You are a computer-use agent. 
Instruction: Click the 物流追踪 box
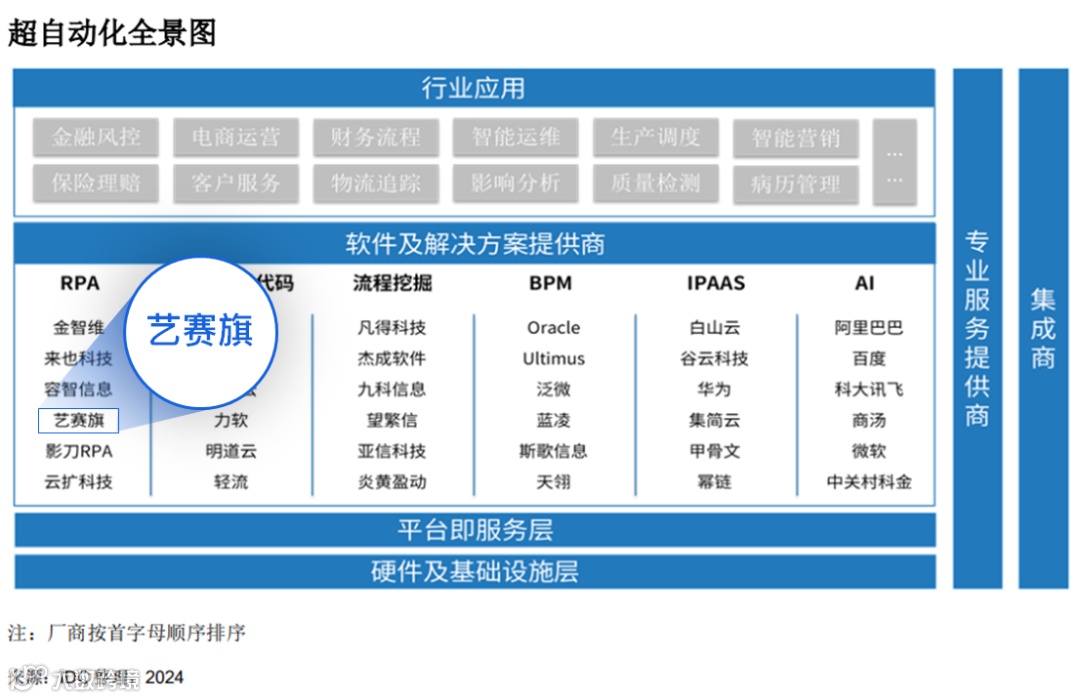375,183
